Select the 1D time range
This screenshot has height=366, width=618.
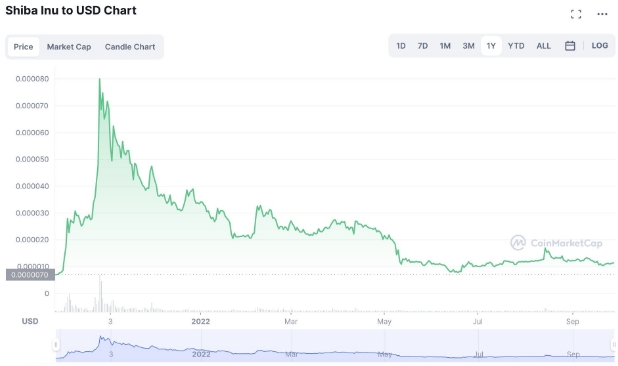[x=401, y=46]
